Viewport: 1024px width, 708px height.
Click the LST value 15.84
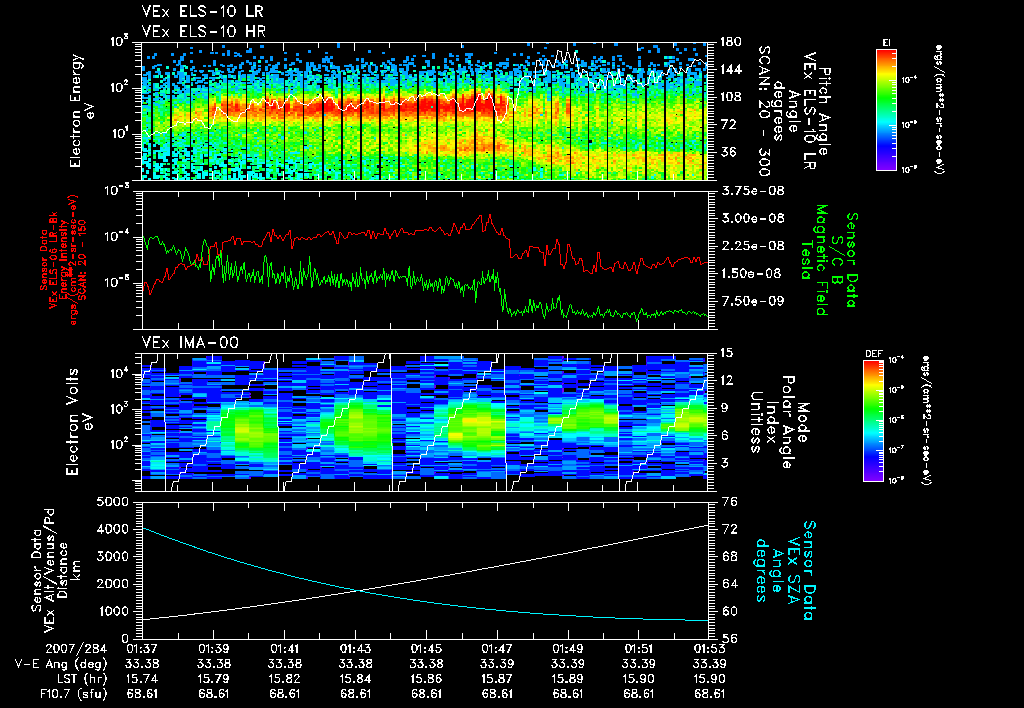click(355, 679)
